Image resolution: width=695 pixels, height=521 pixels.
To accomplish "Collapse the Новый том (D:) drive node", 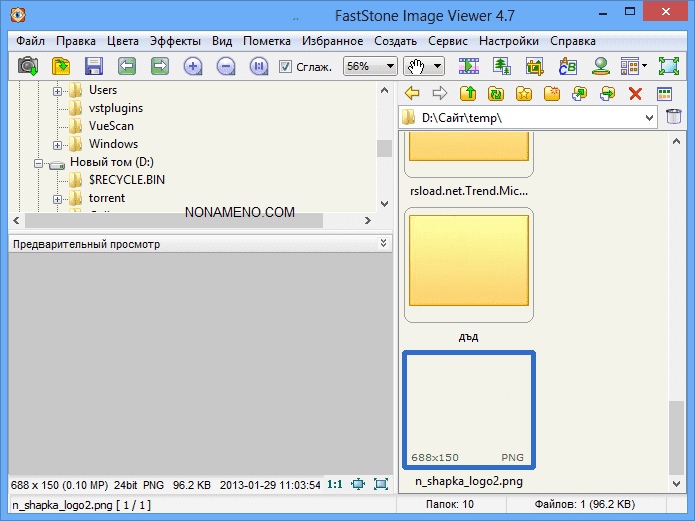I will click(x=40, y=162).
